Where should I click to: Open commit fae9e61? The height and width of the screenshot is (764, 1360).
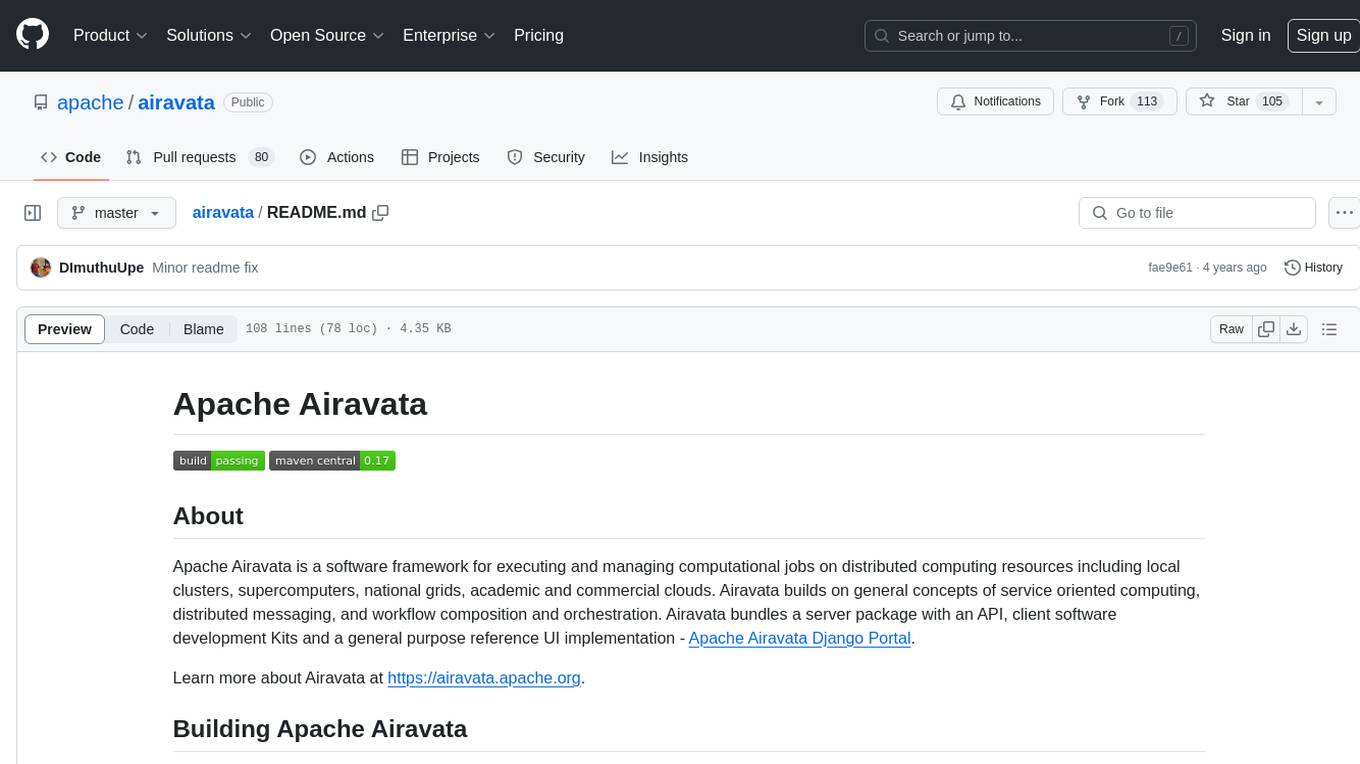[1170, 268]
